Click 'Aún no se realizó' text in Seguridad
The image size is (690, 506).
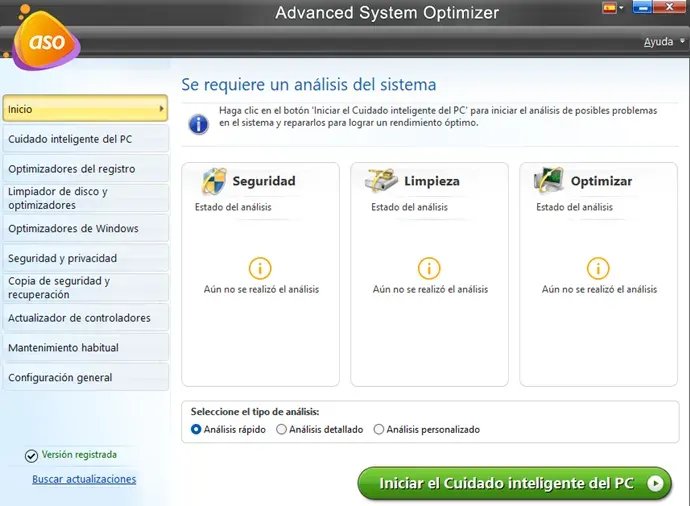coord(261,290)
